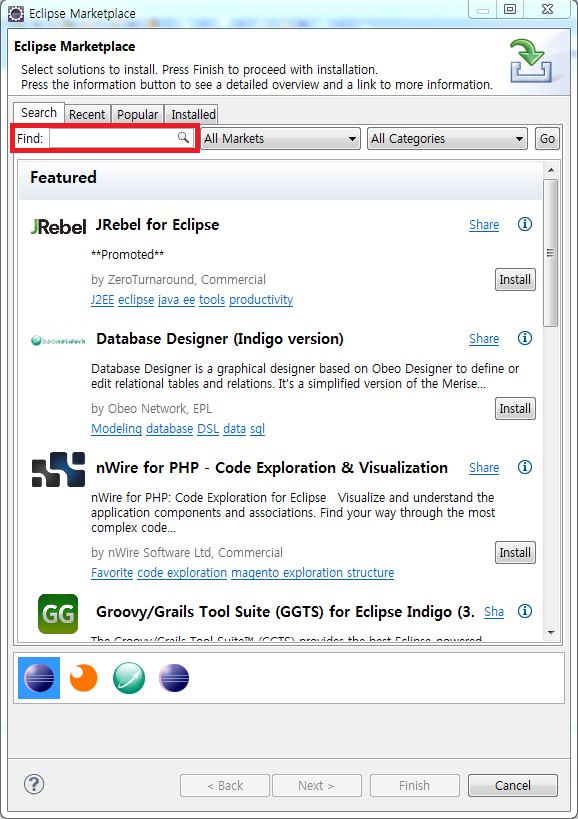Screen dimensions: 578x819
Task: Click the J2EE tag link
Action: [x=102, y=300]
